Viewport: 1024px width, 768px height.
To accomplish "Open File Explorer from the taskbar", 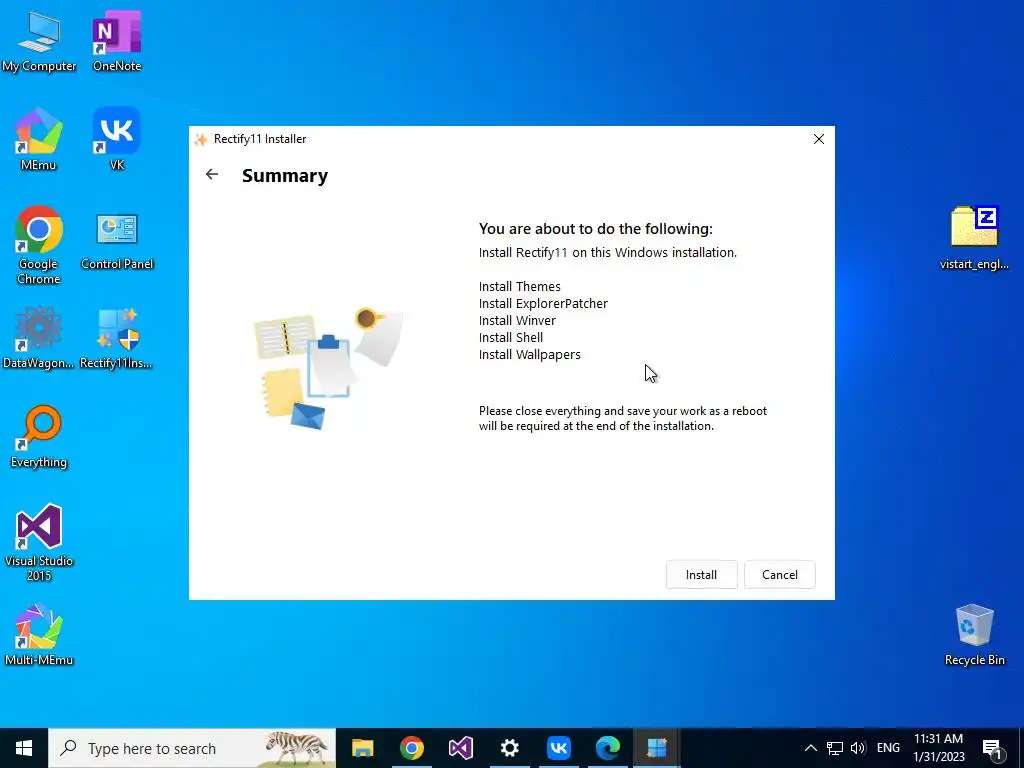I will [x=362, y=748].
